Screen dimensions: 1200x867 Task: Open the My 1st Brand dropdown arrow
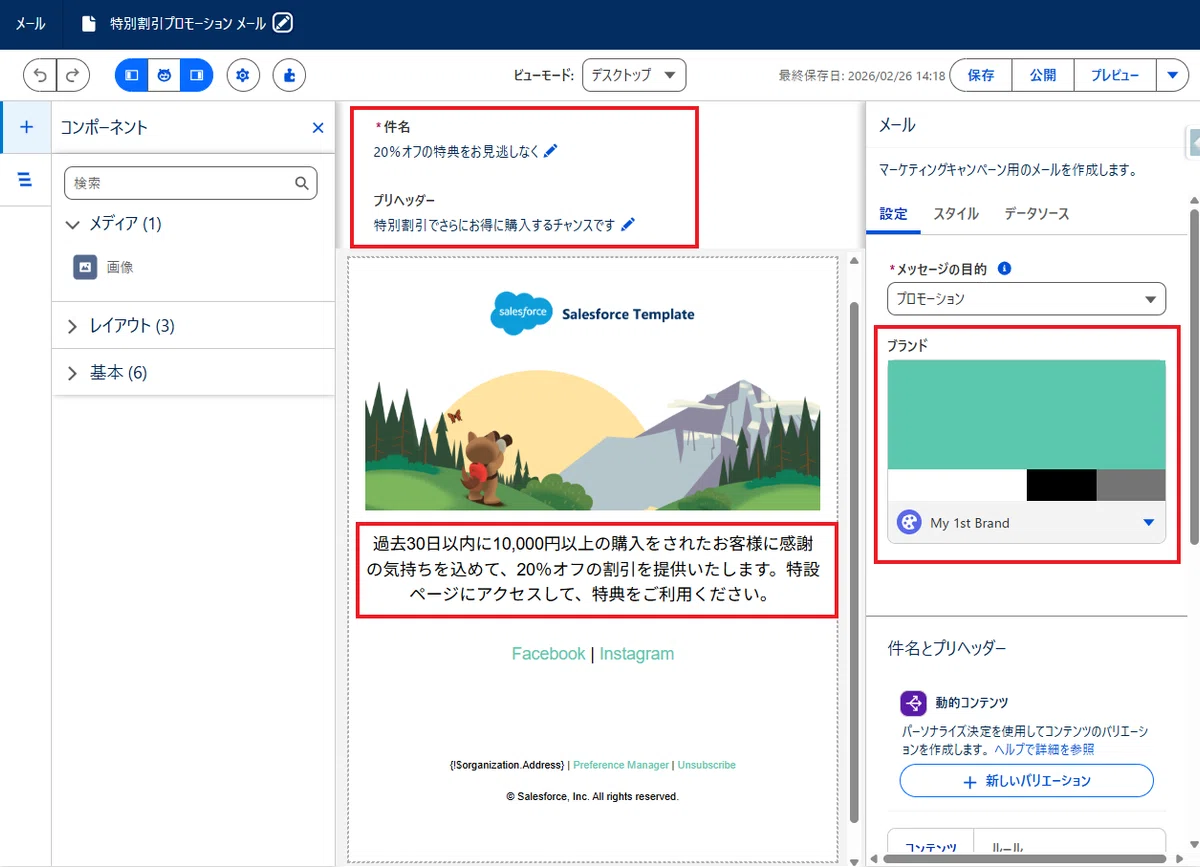[x=1149, y=523]
